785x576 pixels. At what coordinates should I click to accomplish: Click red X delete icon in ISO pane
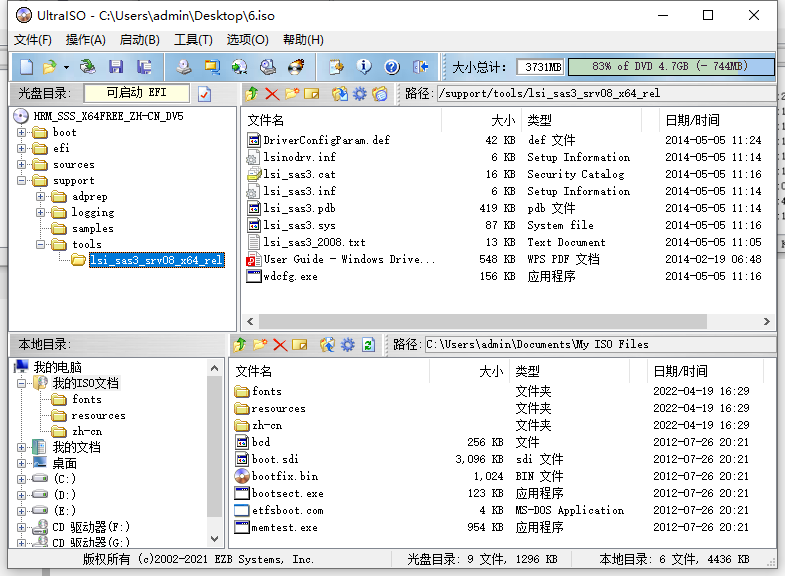(x=272, y=93)
